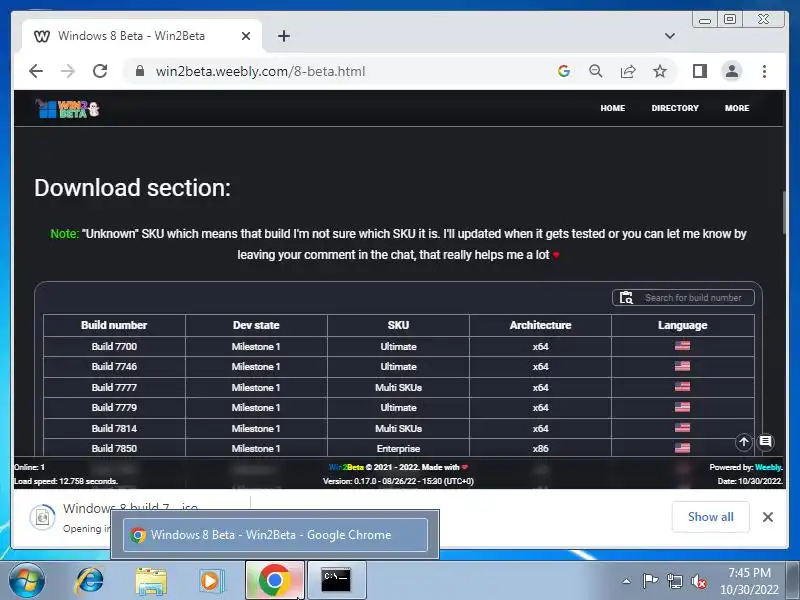The width and height of the screenshot is (800, 600).
Task: Click the search icon in build search box
Action: [x=626, y=297]
